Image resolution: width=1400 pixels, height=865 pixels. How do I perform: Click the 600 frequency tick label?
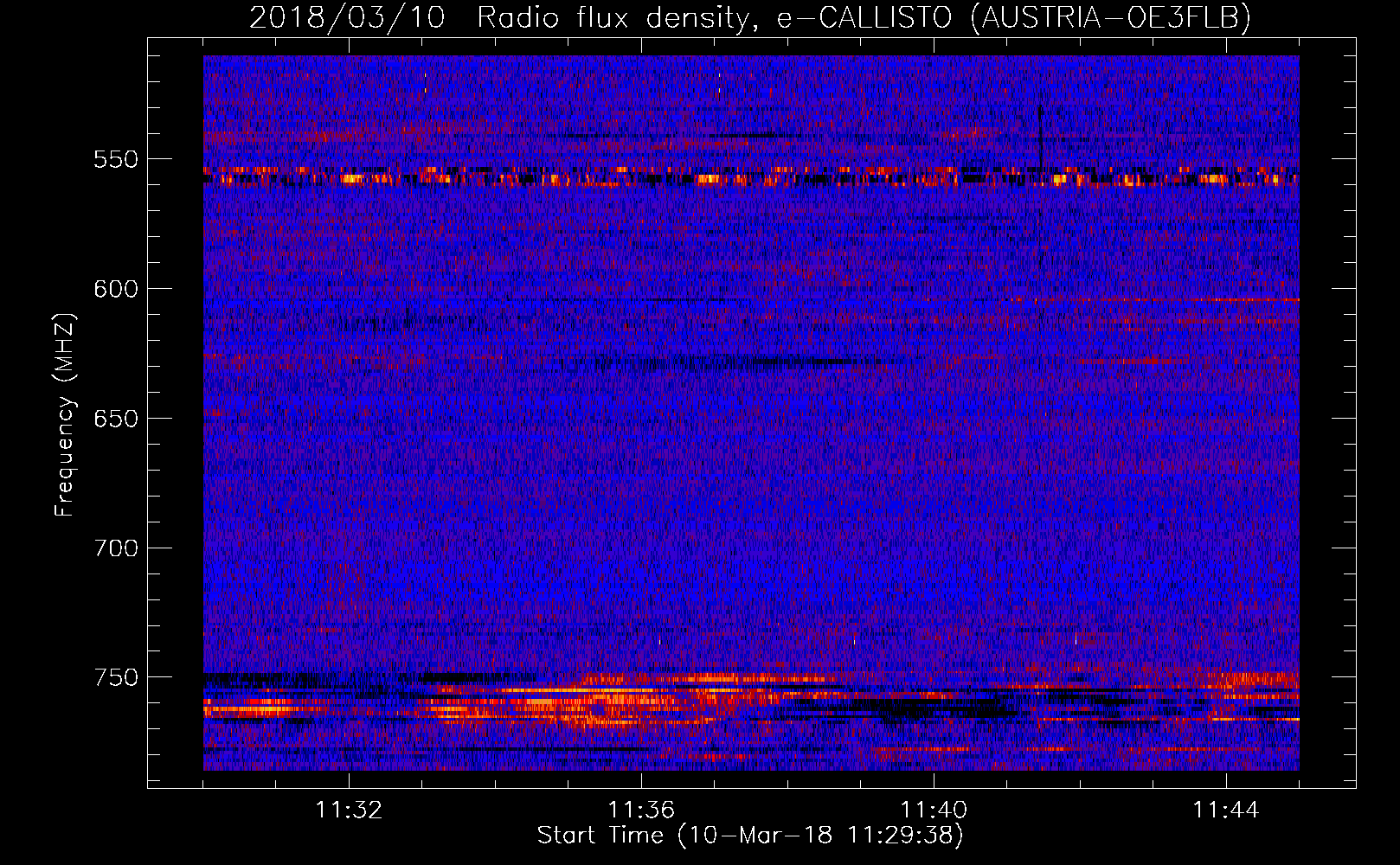(x=116, y=289)
